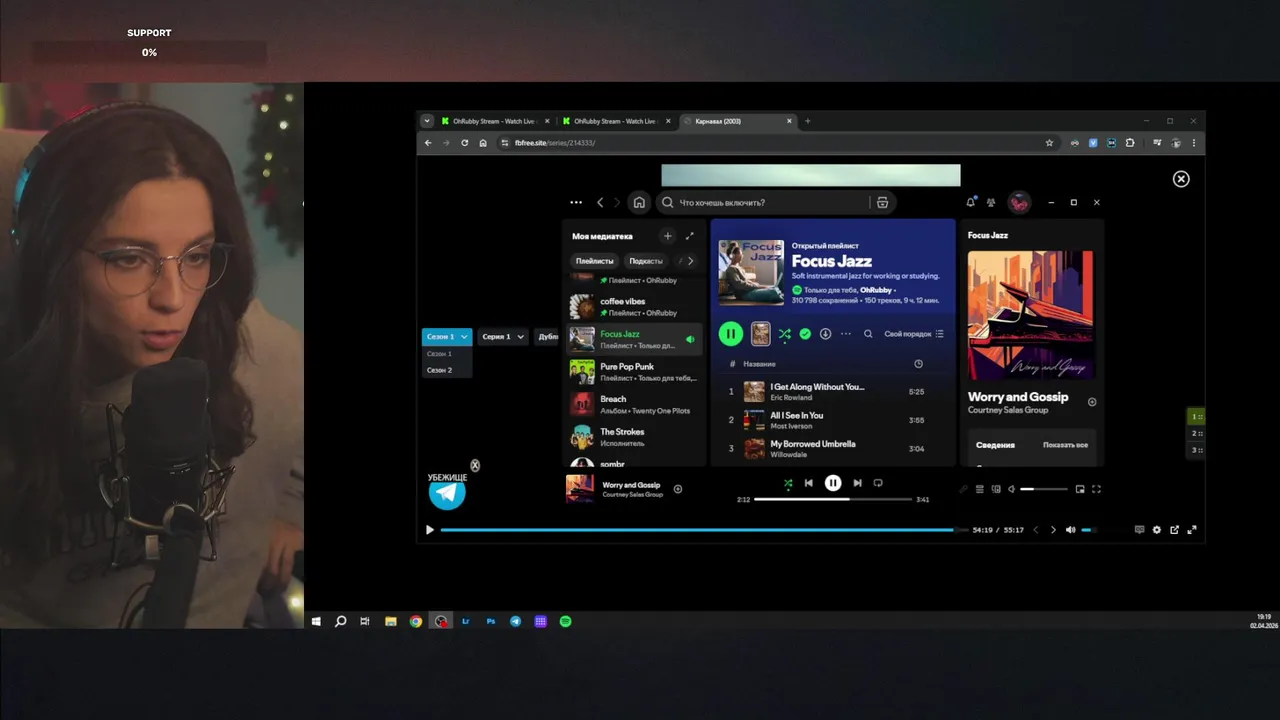Image resolution: width=1280 pixels, height=720 pixels.
Task: Create a new playlist with plus icon
Action: pos(667,236)
